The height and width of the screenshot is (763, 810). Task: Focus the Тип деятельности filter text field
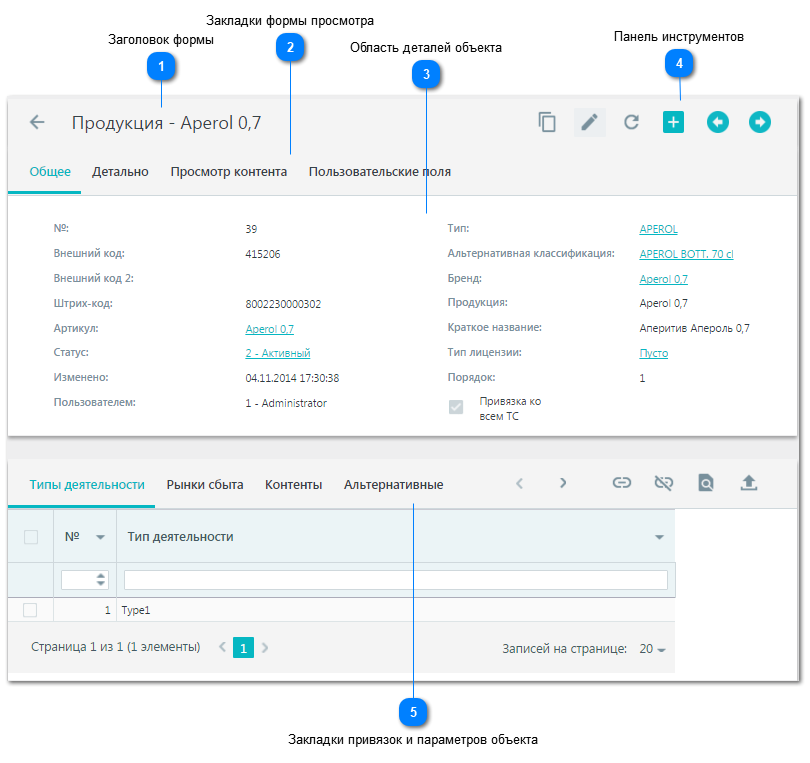396,580
